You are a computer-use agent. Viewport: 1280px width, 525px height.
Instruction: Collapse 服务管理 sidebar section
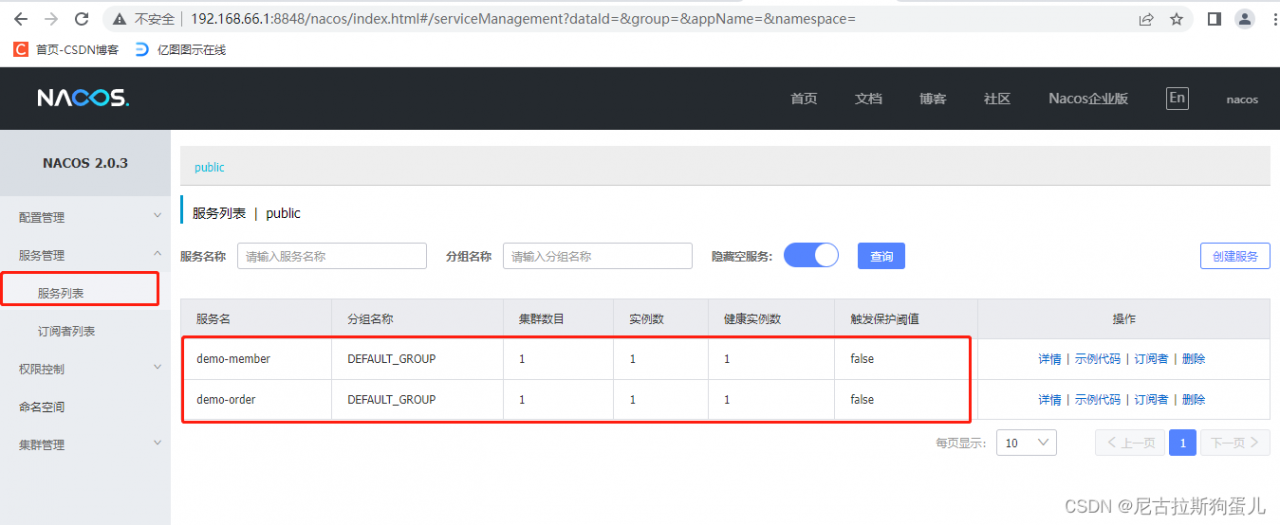(85, 255)
